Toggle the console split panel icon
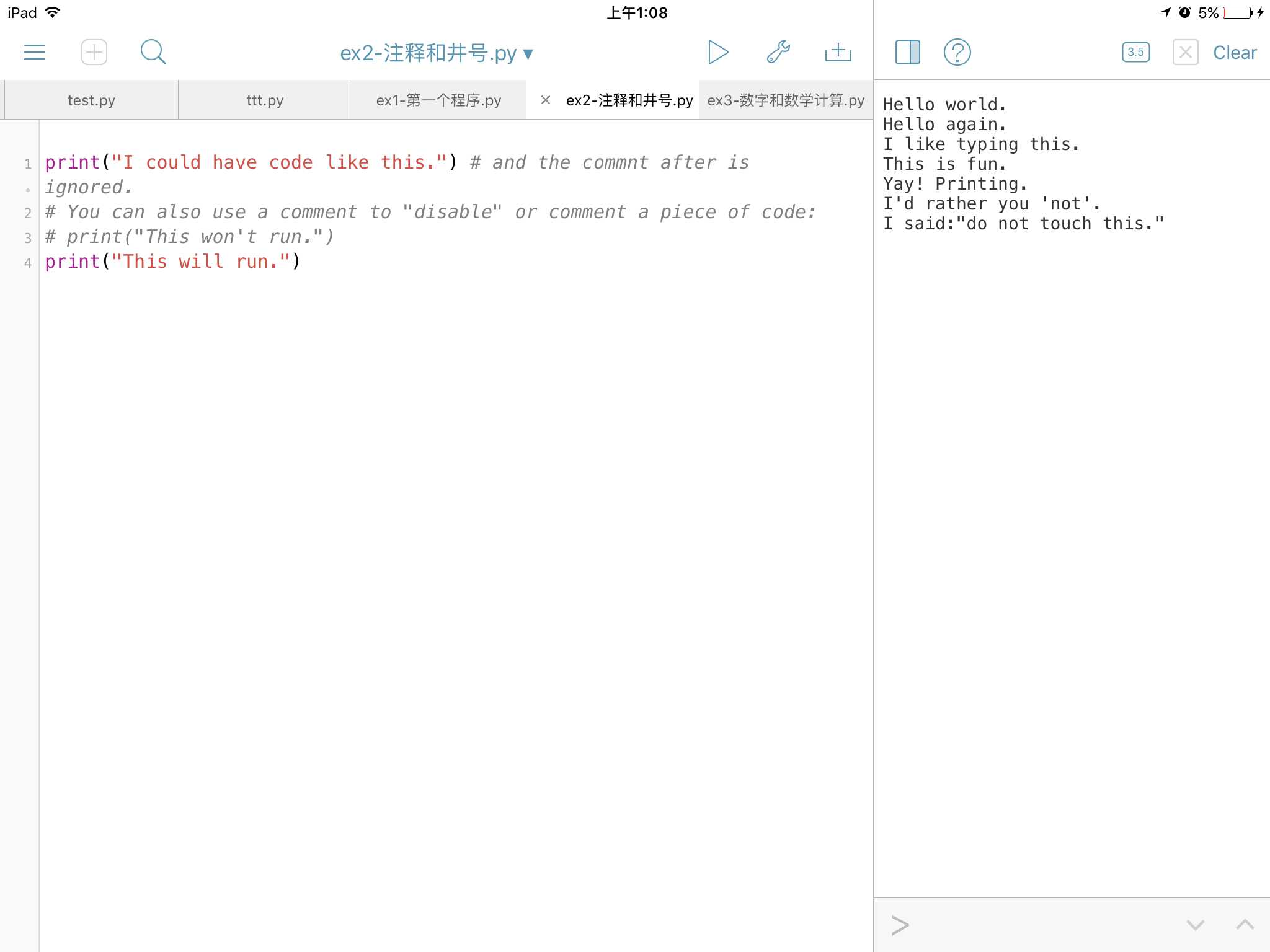 click(x=907, y=52)
